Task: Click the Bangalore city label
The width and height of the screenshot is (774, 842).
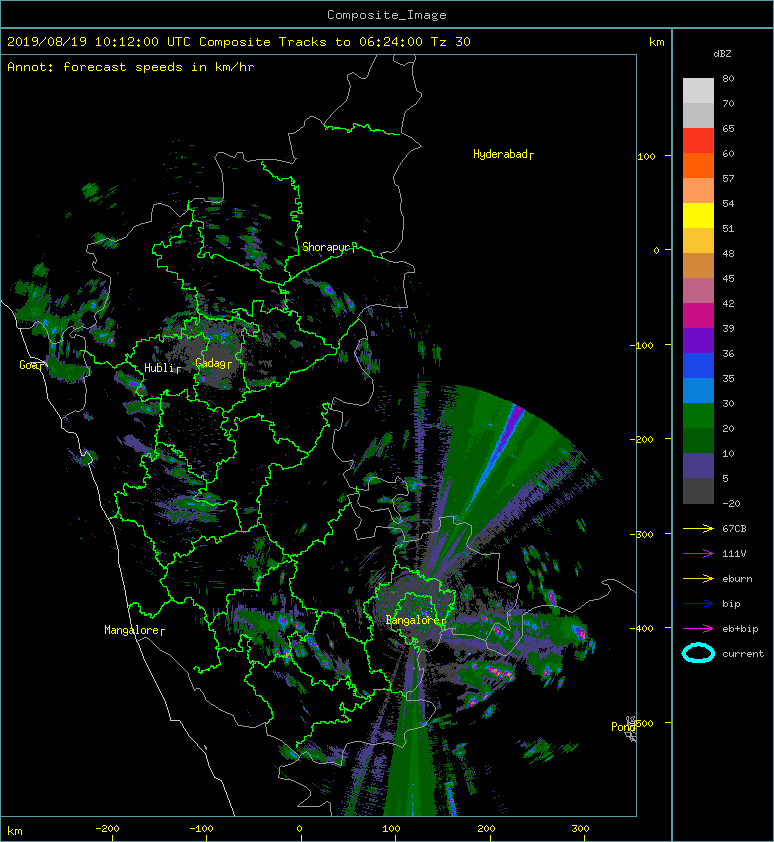Action: 416,620
